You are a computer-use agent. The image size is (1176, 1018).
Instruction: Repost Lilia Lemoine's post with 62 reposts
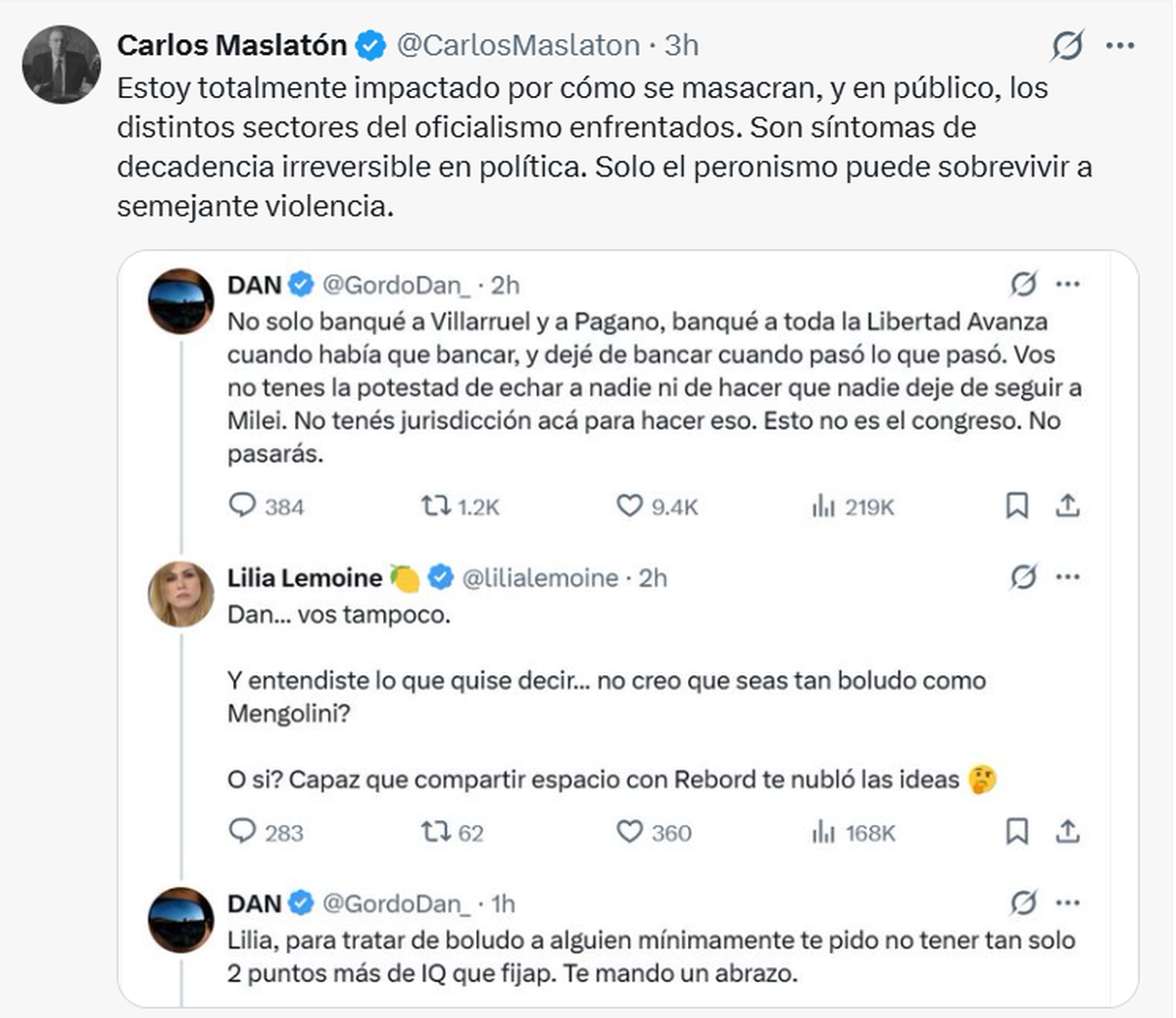tap(435, 832)
